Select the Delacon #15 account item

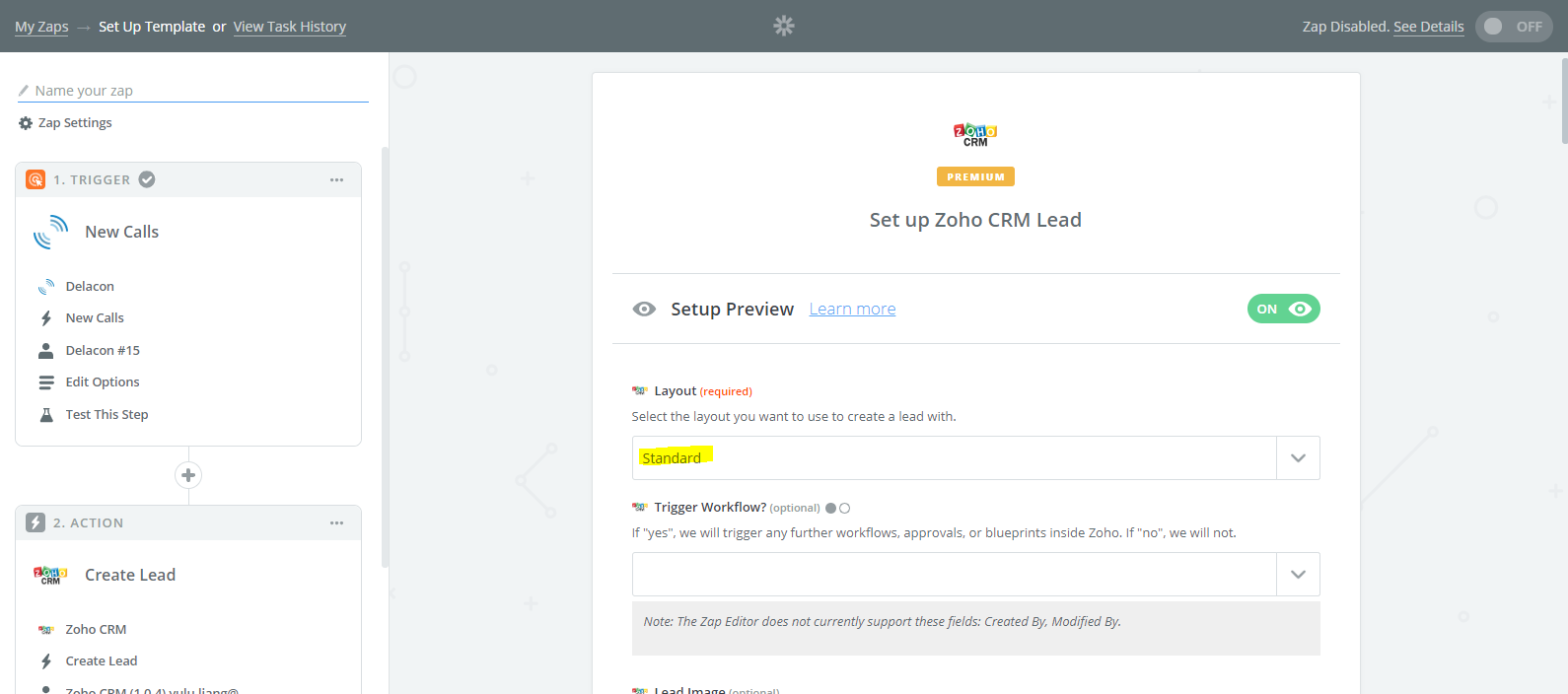[x=103, y=351]
